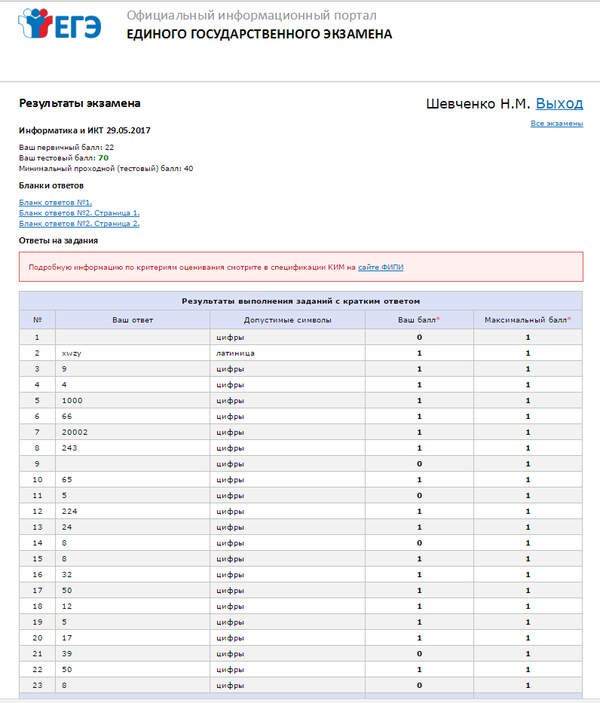Click answer 66 in row 6

[x=67, y=417]
